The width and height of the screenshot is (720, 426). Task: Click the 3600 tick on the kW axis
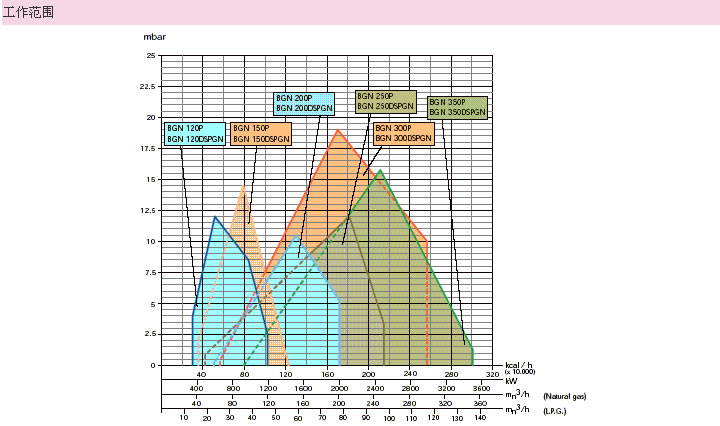tap(481, 388)
